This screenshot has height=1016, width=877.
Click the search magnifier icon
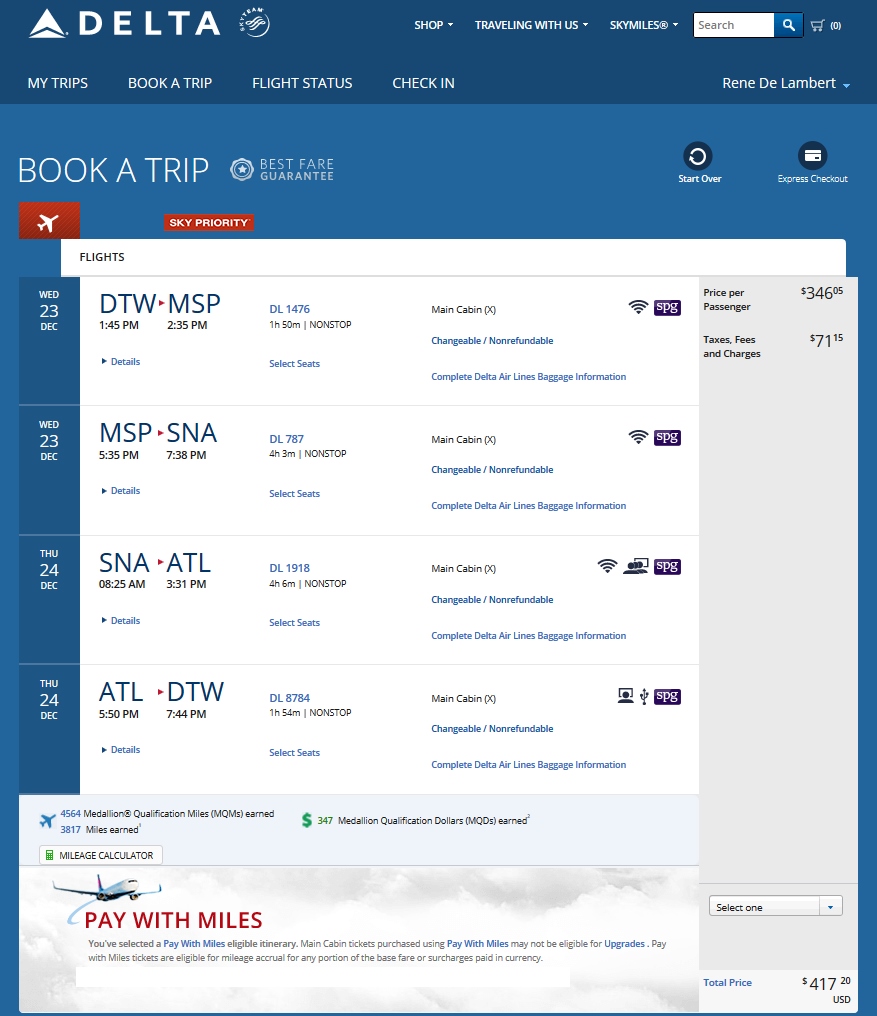[x=789, y=25]
